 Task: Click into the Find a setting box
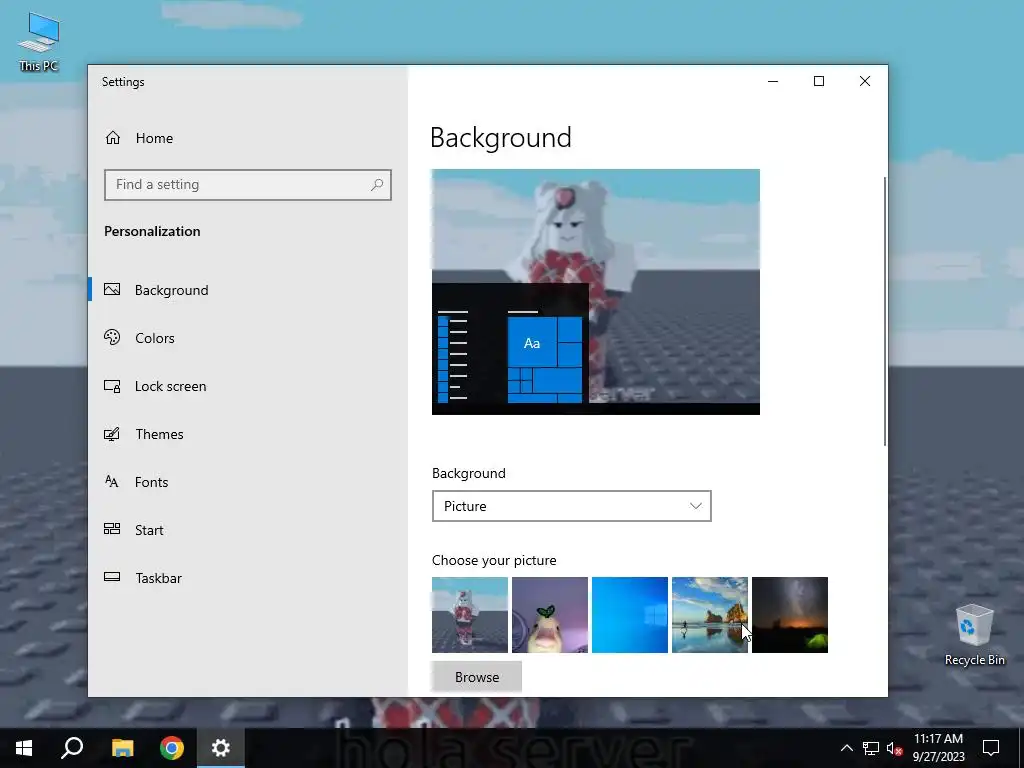248,185
